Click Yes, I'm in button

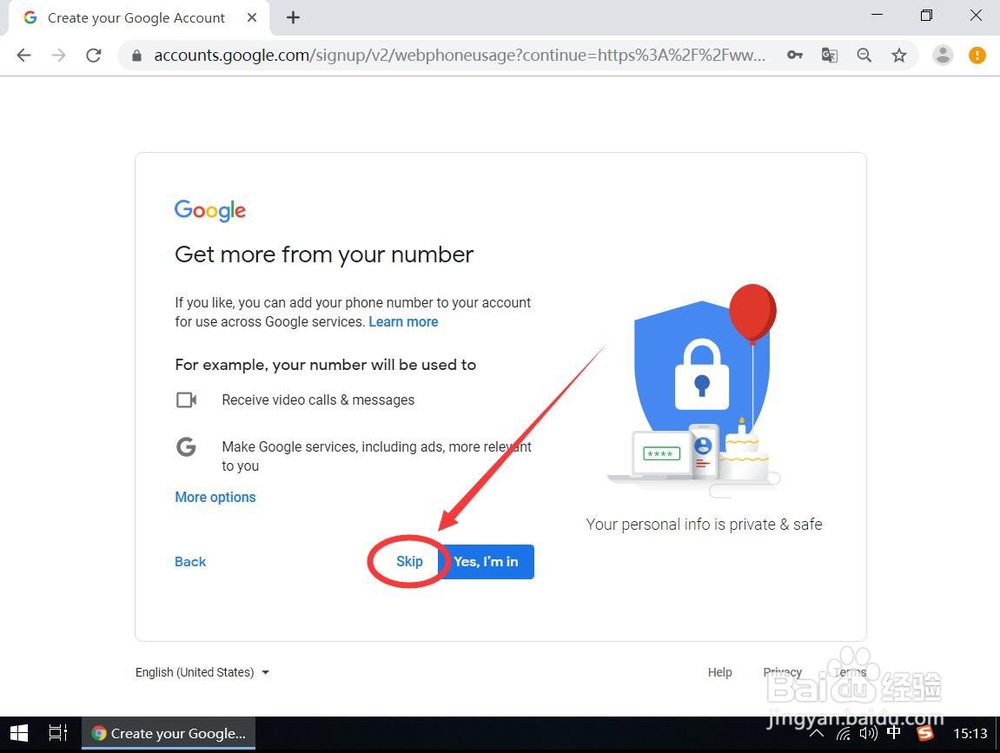point(486,562)
